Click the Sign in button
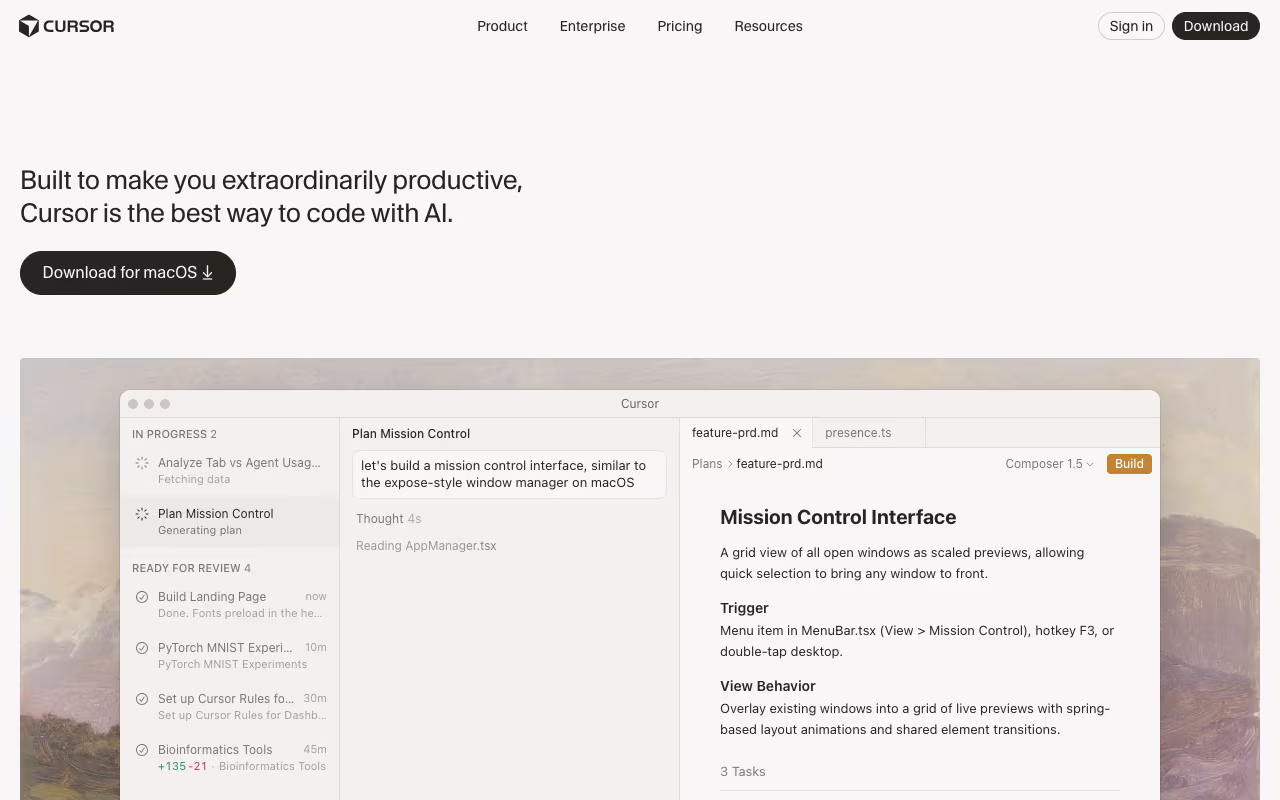Viewport: 1280px width, 800px height. 1131,26
